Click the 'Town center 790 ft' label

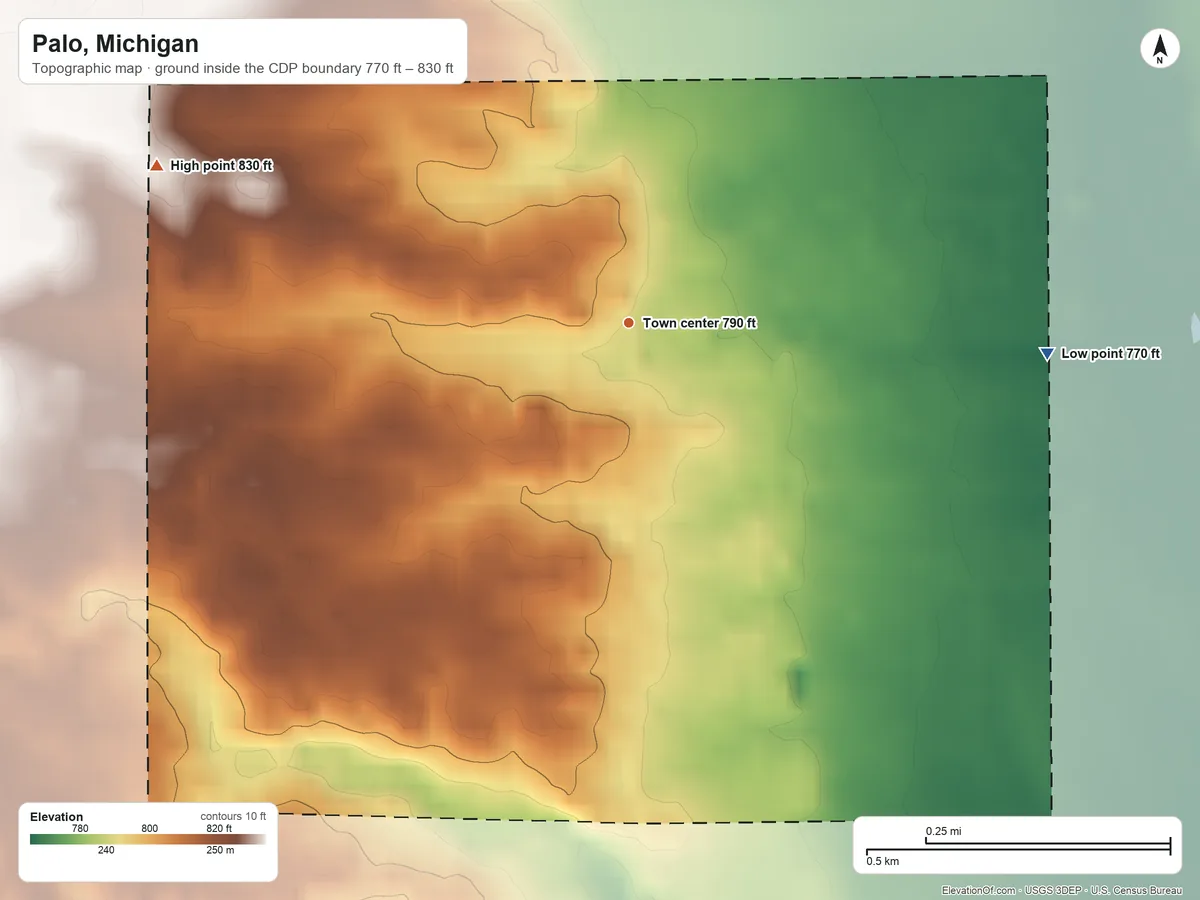699,323
